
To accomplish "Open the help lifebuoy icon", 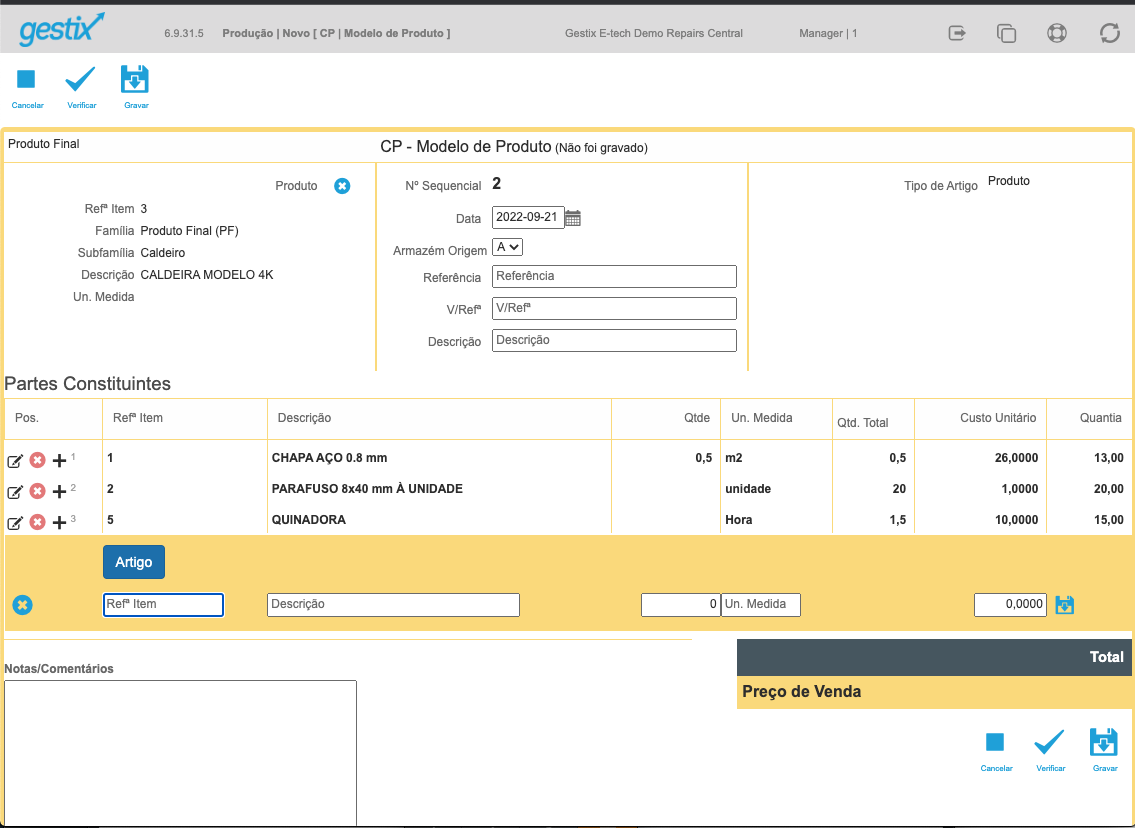I will [x=1057, y=33].
